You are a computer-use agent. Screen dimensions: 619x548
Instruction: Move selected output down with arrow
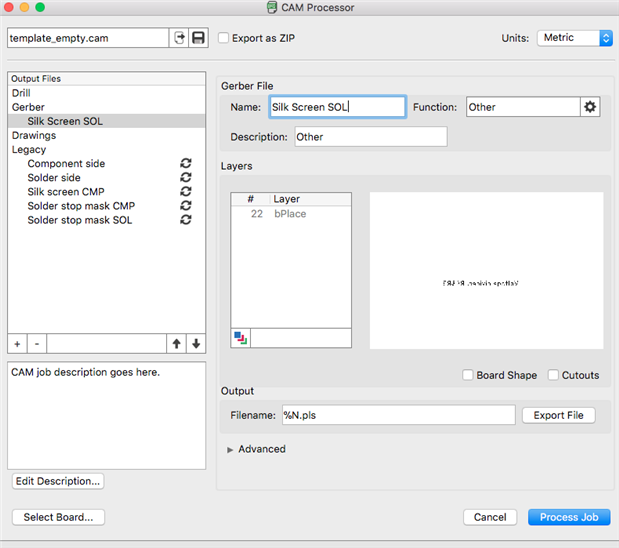(196, 344)
